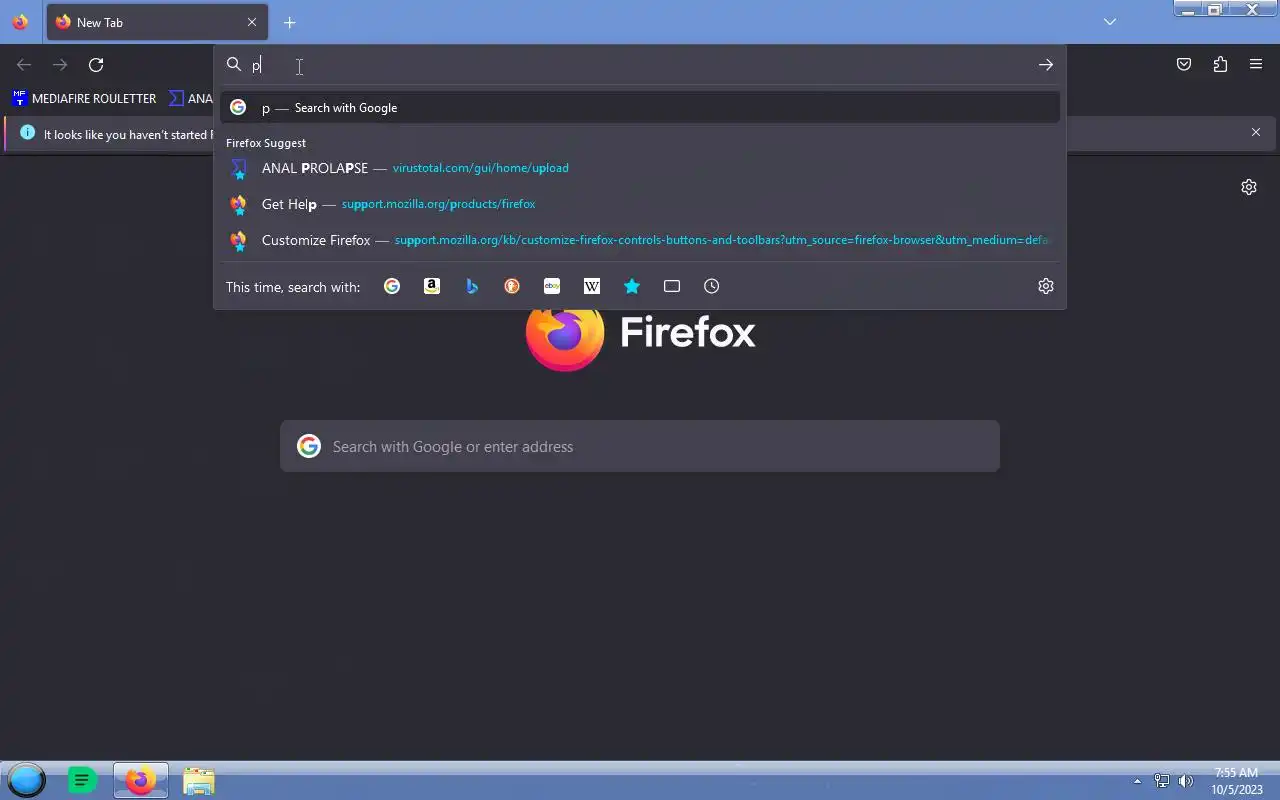Click the address bar text field
This screenshot has width=1280, height=800.
pos(640,65)
